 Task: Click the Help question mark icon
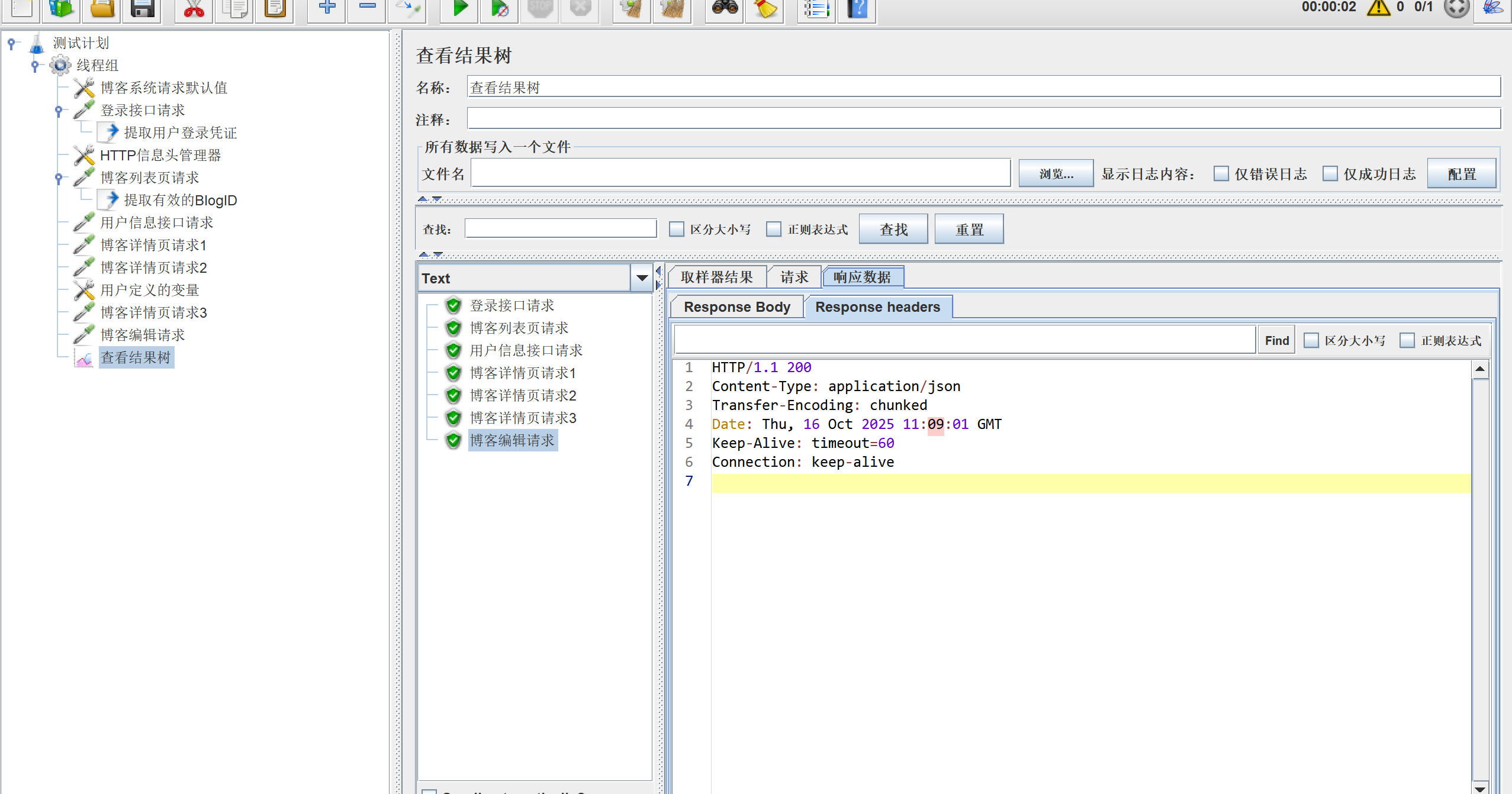tap(857, 8)
